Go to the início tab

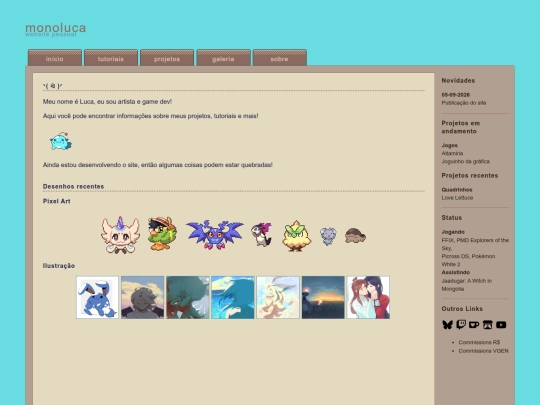(55, 58)
